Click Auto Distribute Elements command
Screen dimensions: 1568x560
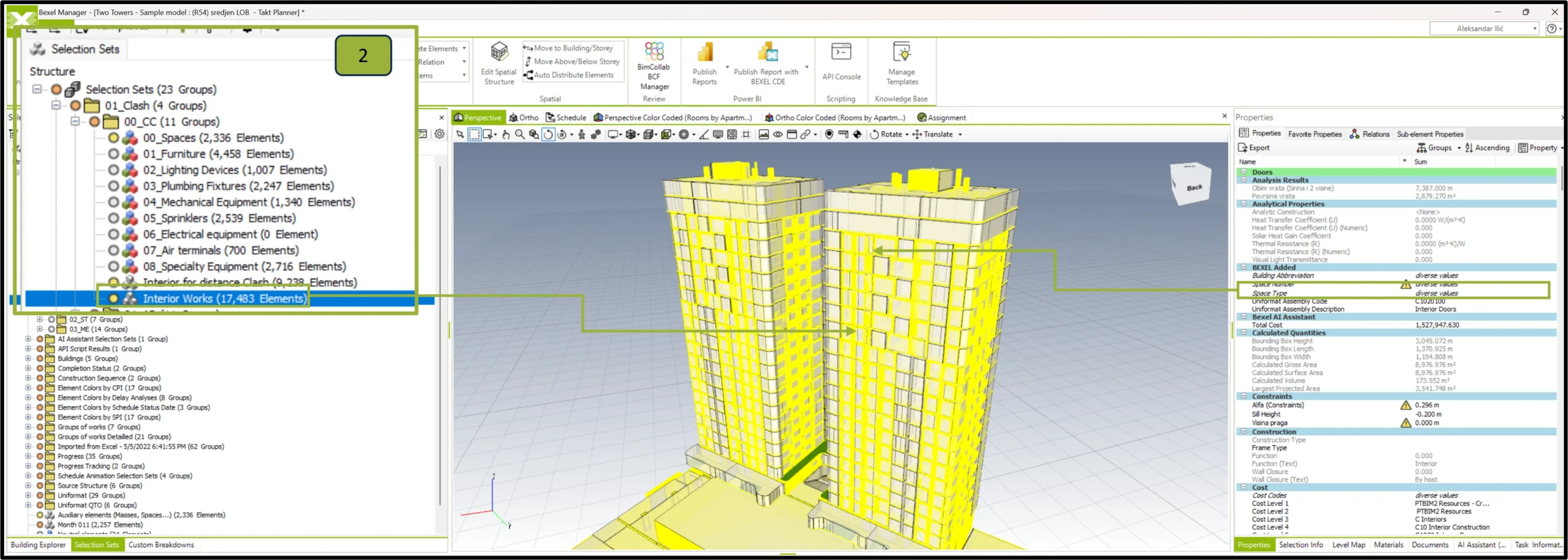[x=568, y=75]
